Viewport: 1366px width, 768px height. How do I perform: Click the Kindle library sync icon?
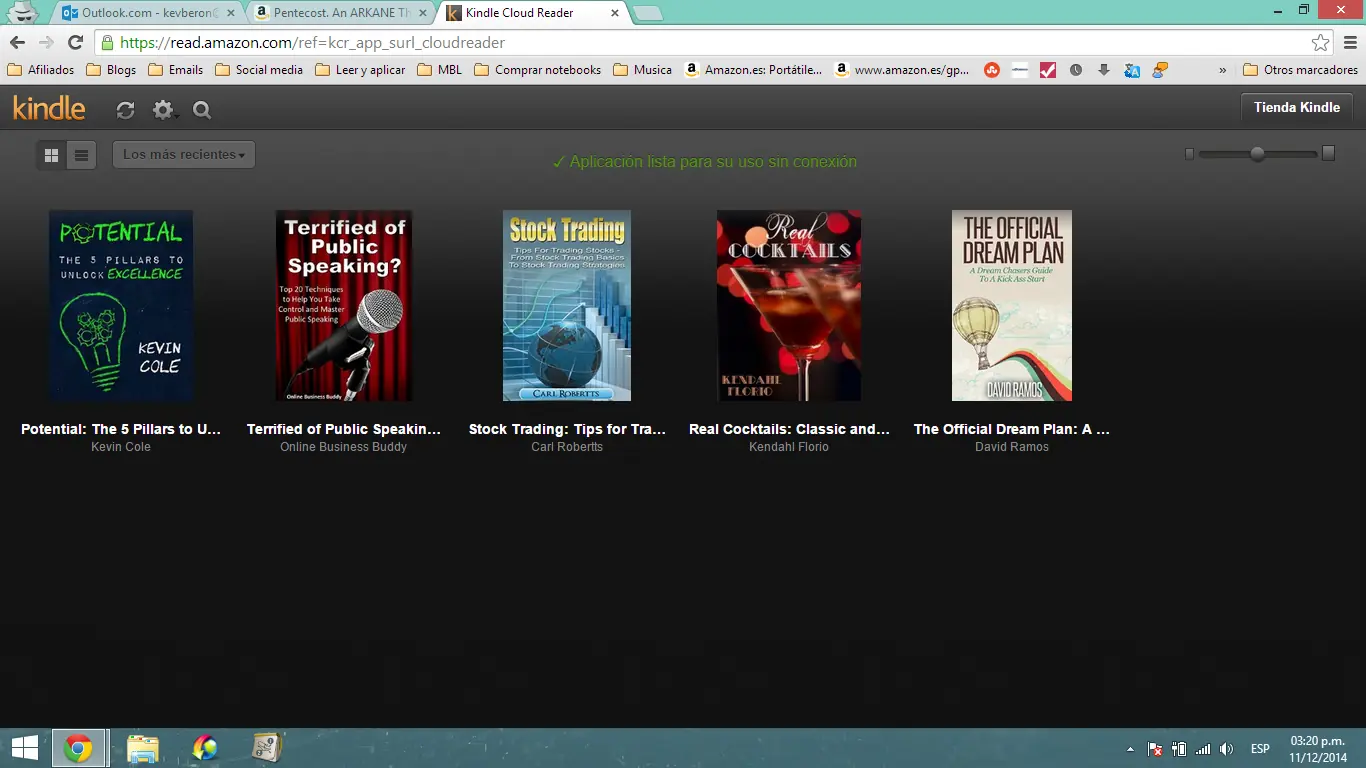click(x=125, y=110)
